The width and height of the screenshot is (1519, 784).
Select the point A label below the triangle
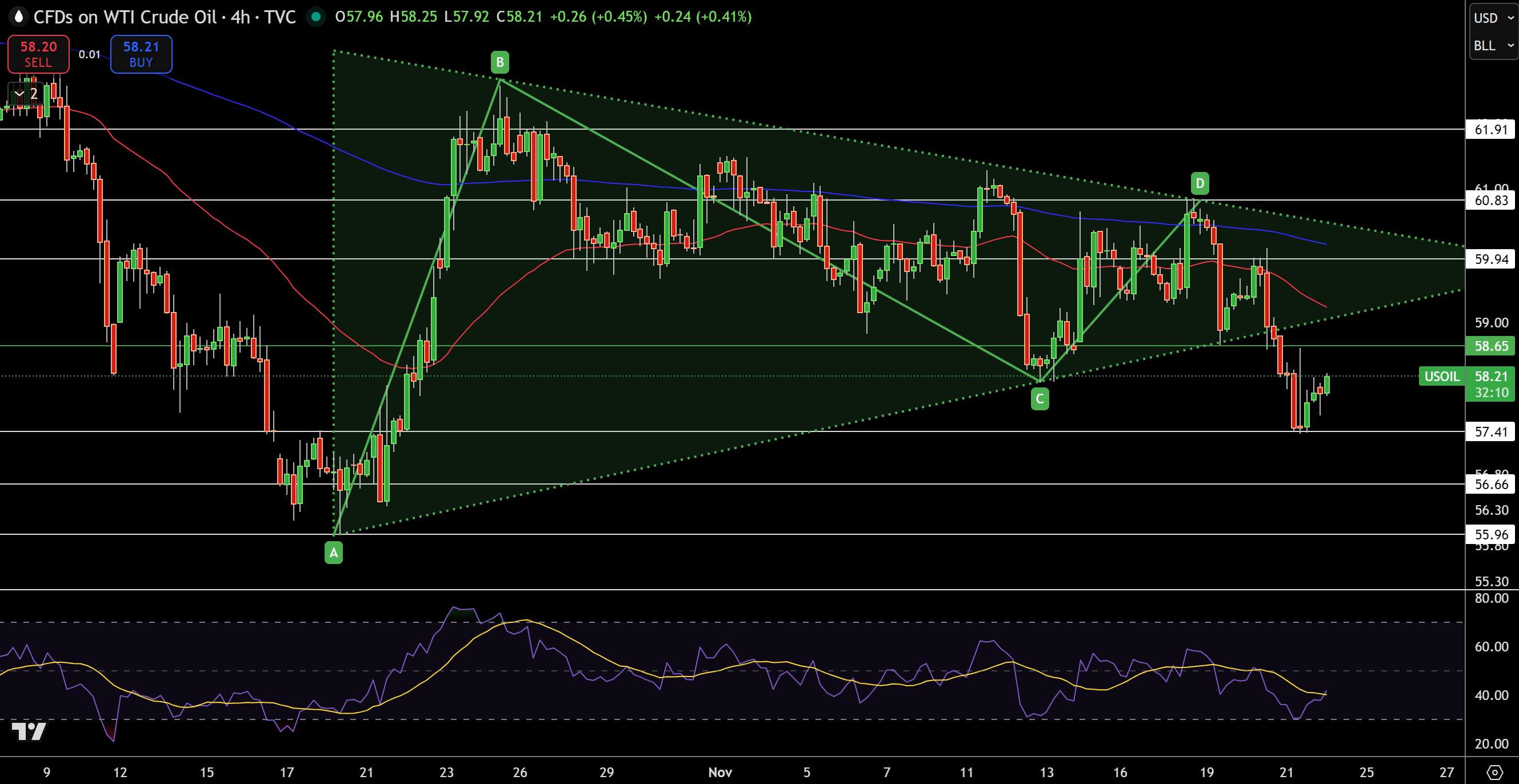pyautogui.click(x=334, y=553)
